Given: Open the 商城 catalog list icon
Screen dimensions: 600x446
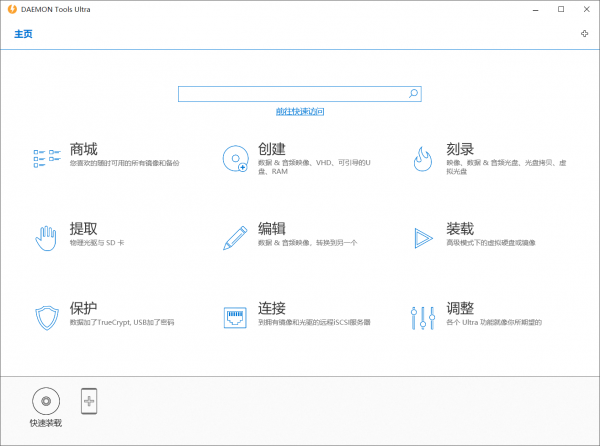Looking at the screenshot, I should coord(47,158).
